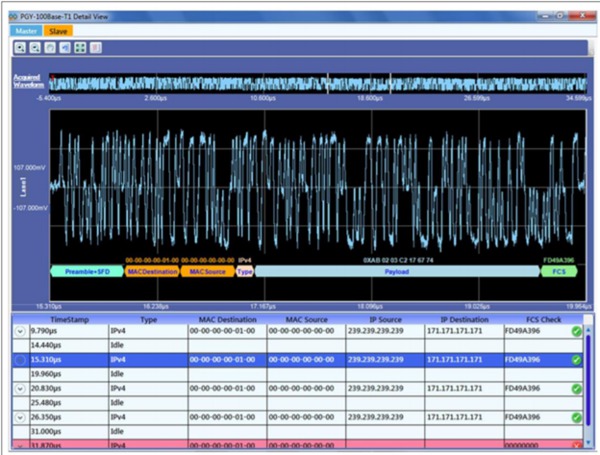600x455 pixels.
Task: Switch to the Slave tab
Action: point(58,31)
